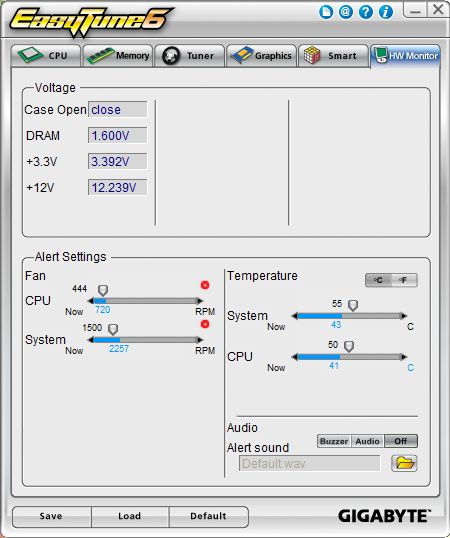Click the Default button

click(x=209, y=516)
